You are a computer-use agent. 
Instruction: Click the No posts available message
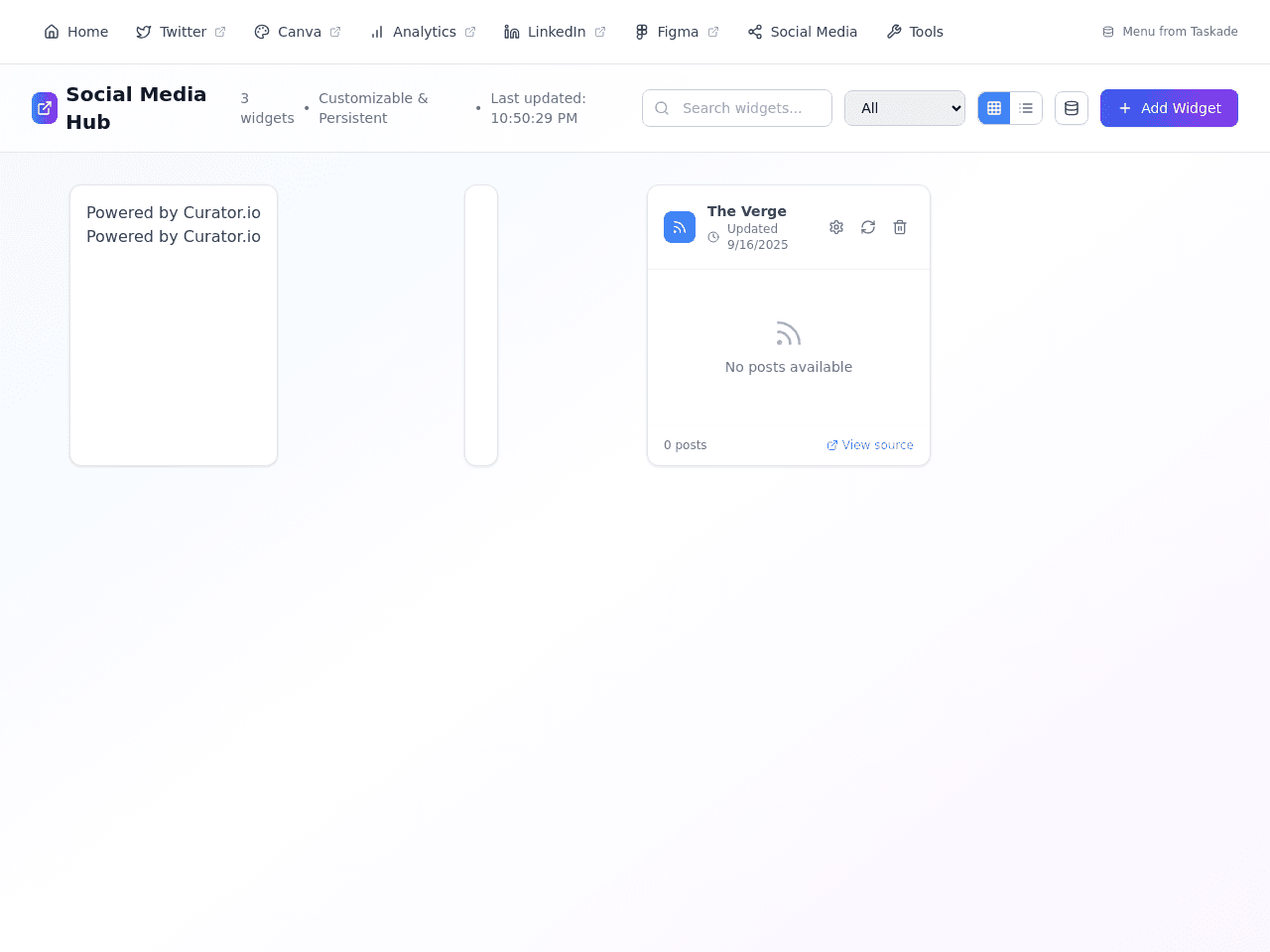(789, 367)
